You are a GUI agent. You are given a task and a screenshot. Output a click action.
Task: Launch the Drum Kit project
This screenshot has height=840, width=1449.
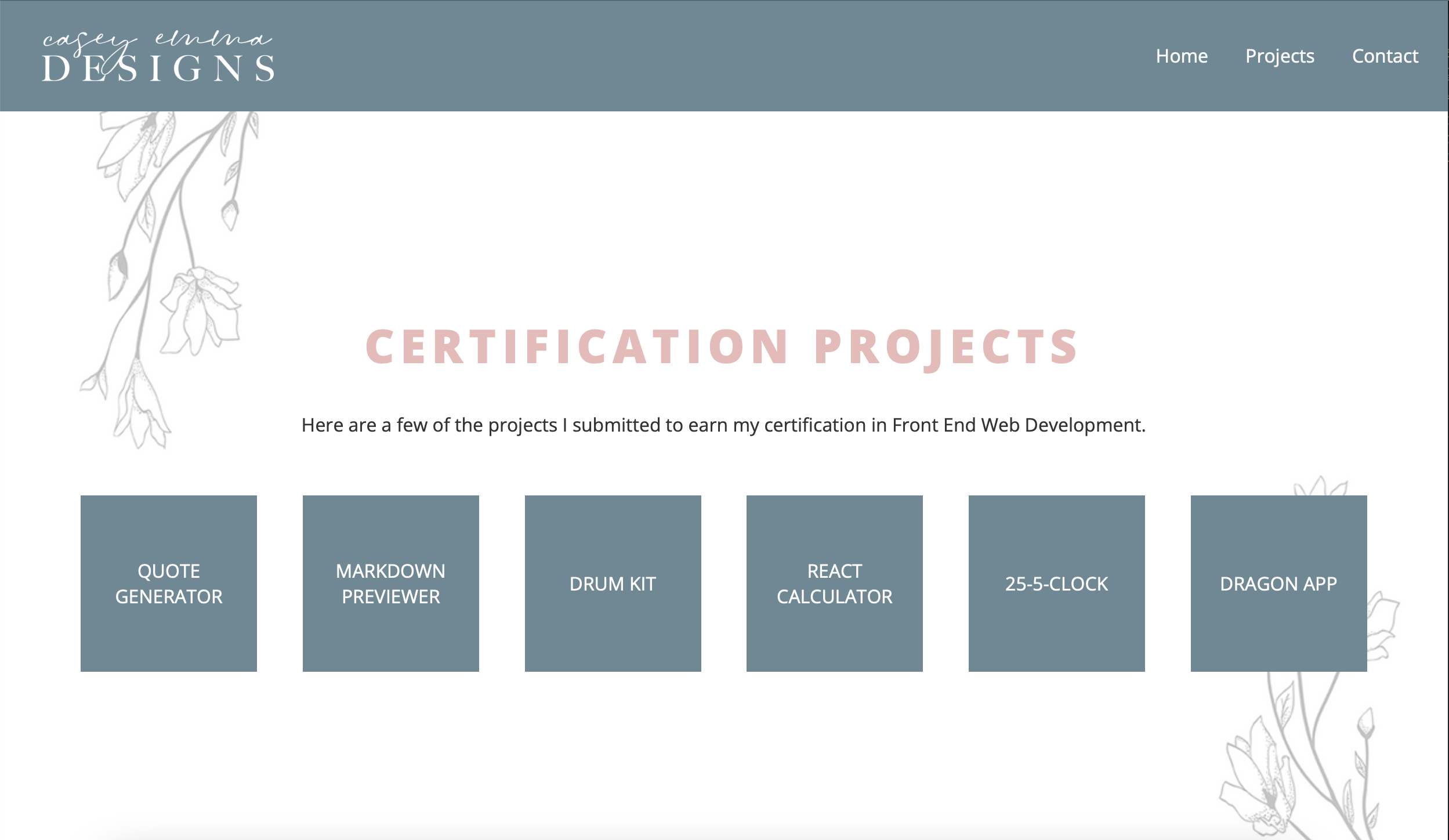[x=613, y=584]
